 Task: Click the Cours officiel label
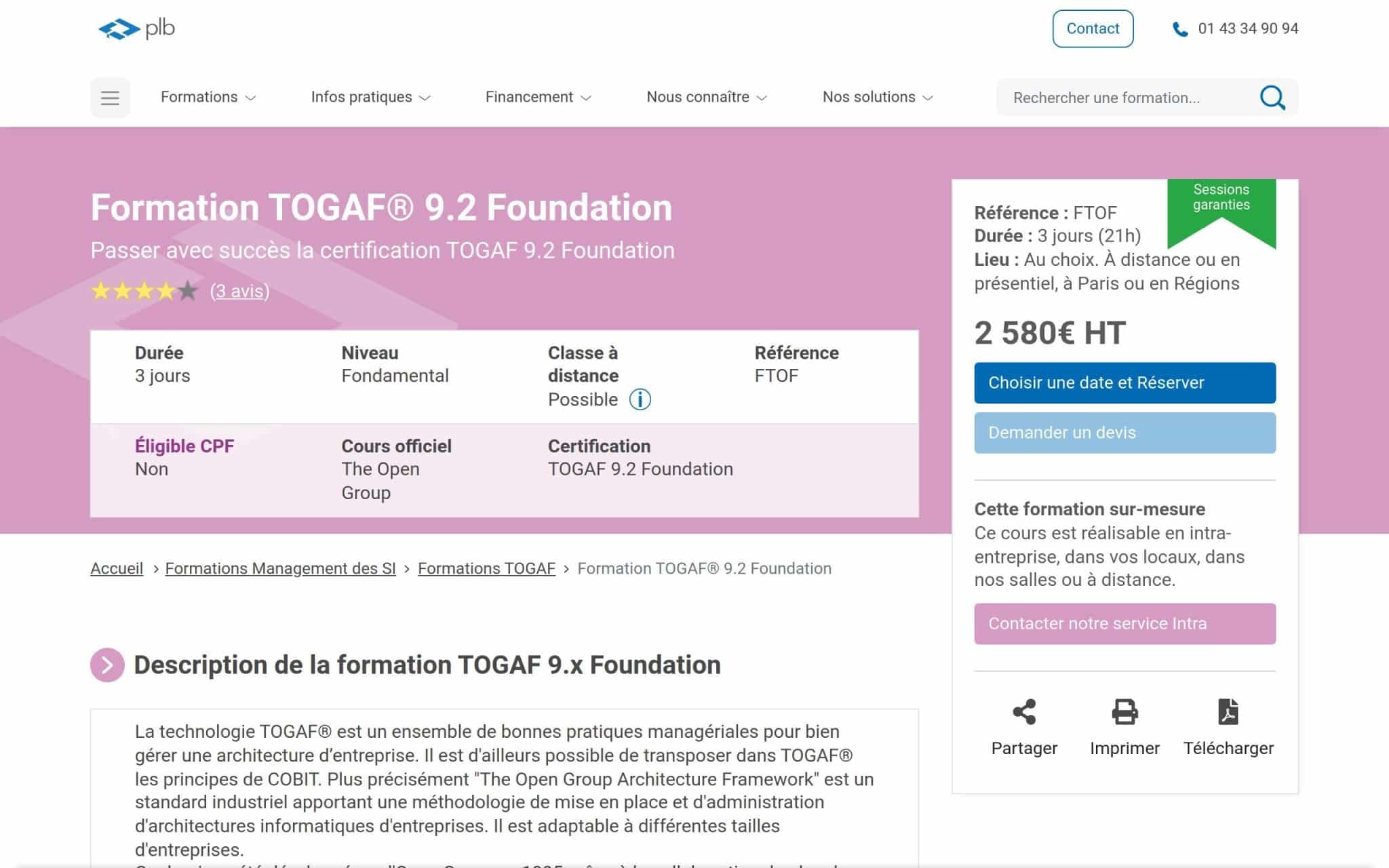click(x=396, y=446)
